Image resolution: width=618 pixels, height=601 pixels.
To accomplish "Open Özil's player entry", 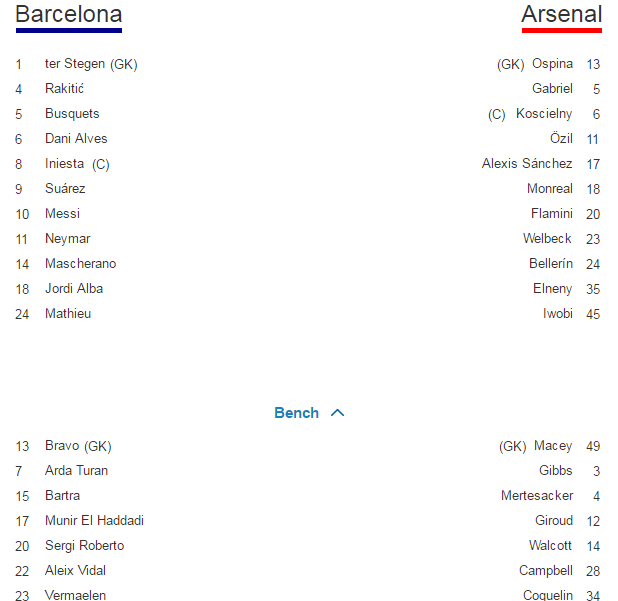I will 561,139.
